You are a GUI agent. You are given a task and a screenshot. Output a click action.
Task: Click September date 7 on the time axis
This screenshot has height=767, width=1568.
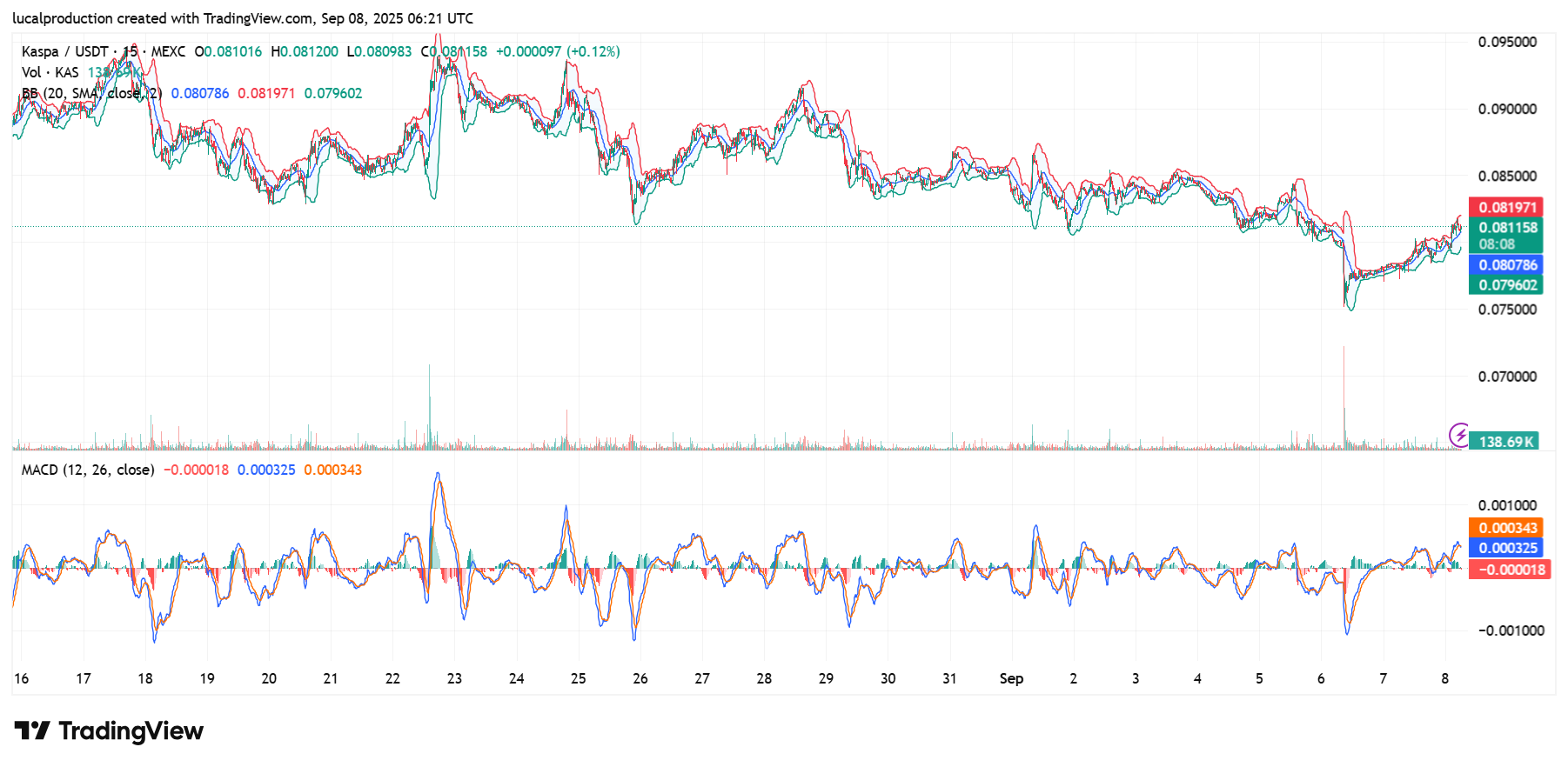1383,678
